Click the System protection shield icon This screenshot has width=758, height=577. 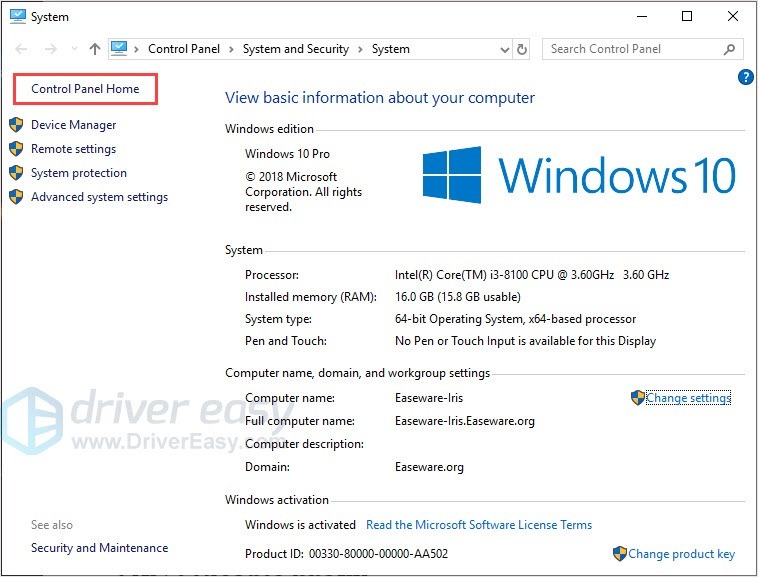point(16,173)
